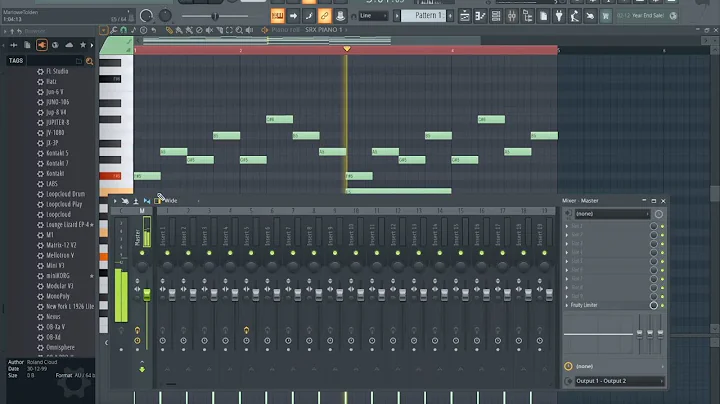Open the Mixer view sliders icon
720x404 pixels.
click(512, 16)
